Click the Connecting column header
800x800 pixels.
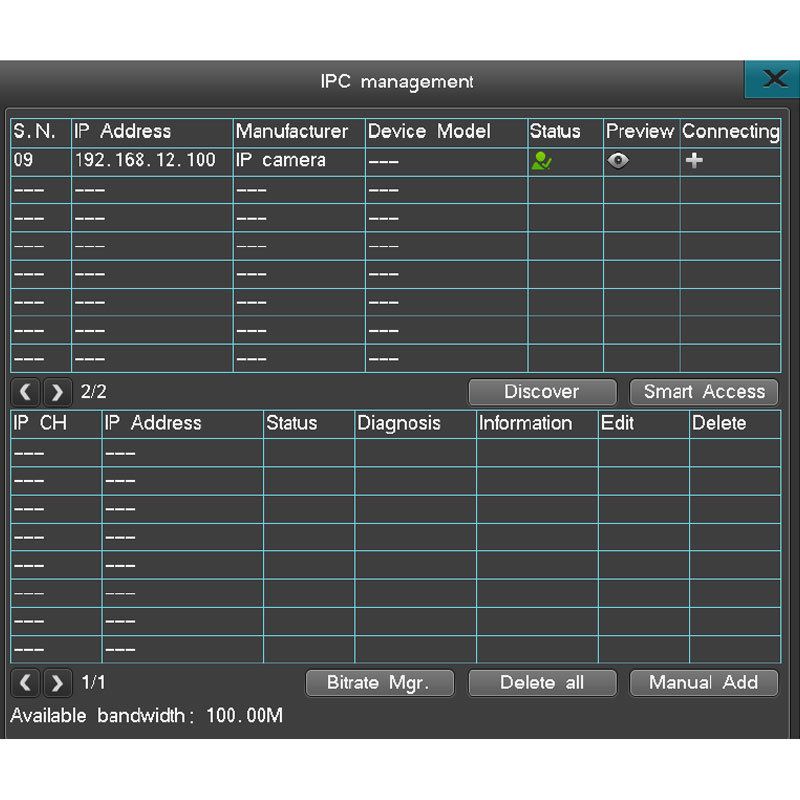(731, 133)
